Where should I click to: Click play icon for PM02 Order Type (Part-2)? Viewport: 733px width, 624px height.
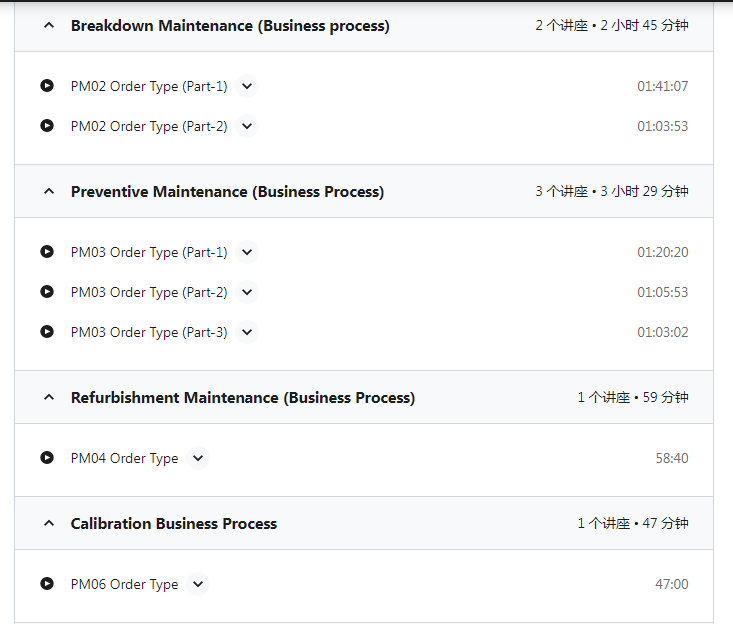[x=47, y=126]
